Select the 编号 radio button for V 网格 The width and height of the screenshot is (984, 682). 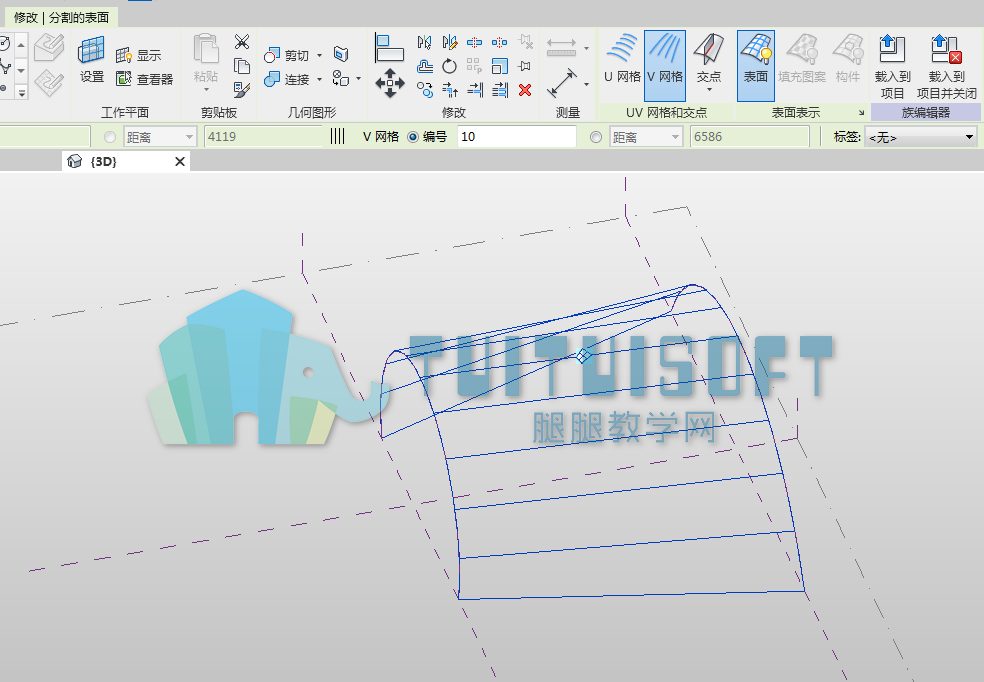pos(413,137)
